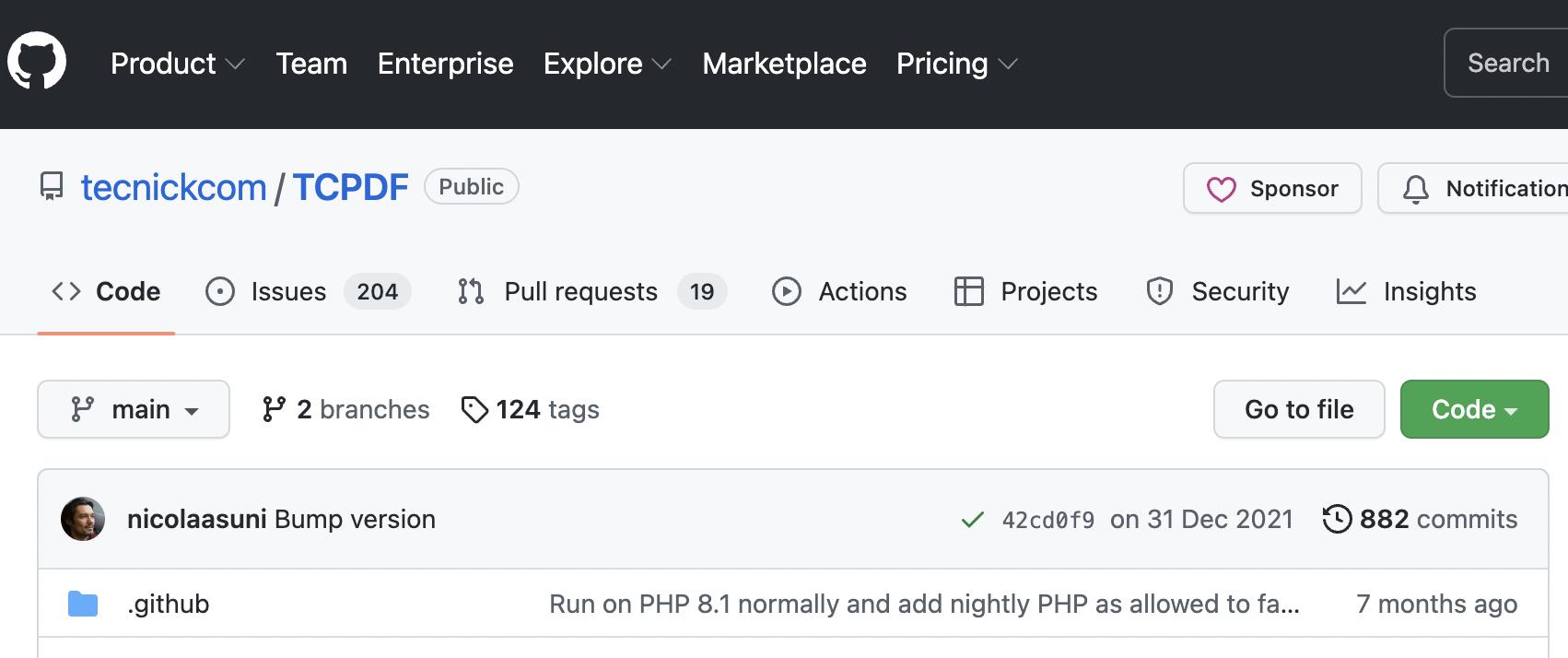This screenshot has width=1568, height=658.
Task: Open the Pull requests tab
Action: [591, 291]
